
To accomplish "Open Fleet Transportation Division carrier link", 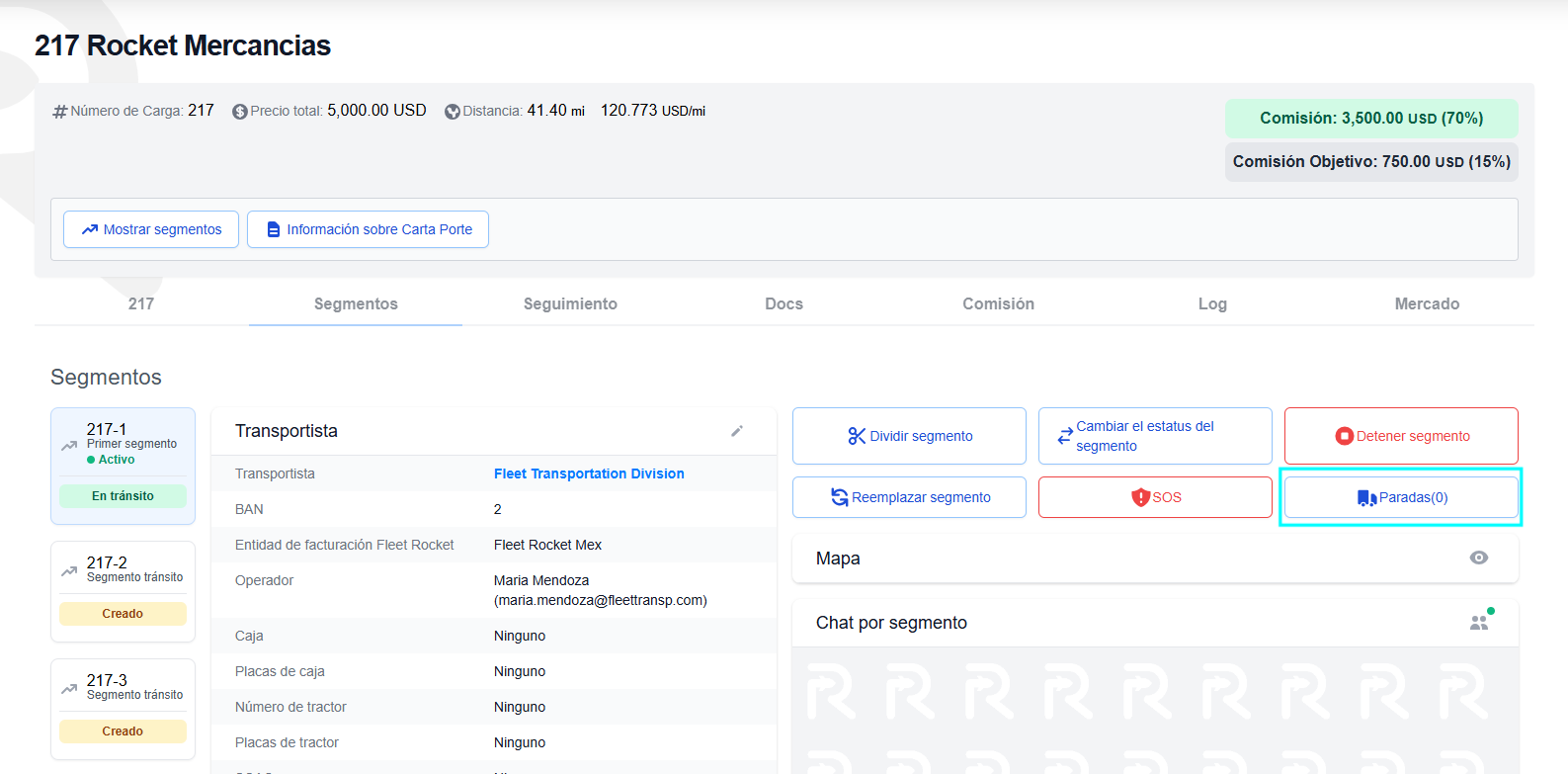I will [589, 473].
